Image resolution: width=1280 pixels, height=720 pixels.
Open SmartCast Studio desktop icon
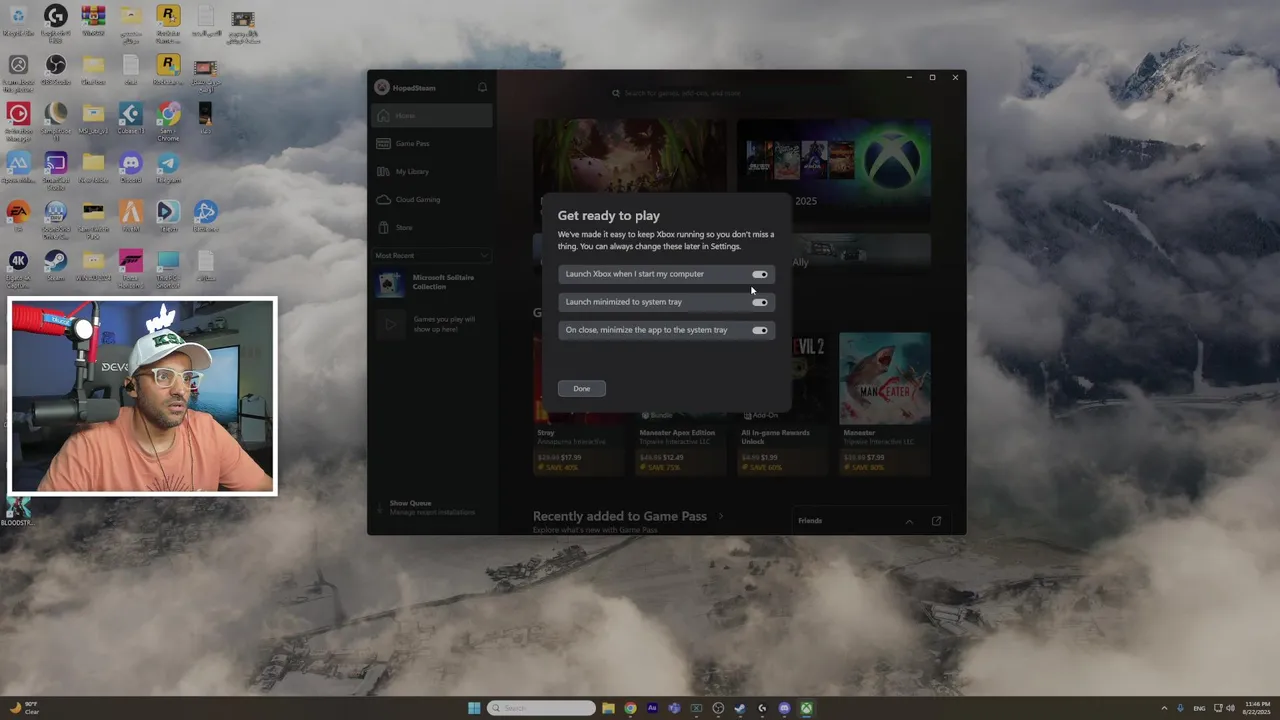click(55, 169)
